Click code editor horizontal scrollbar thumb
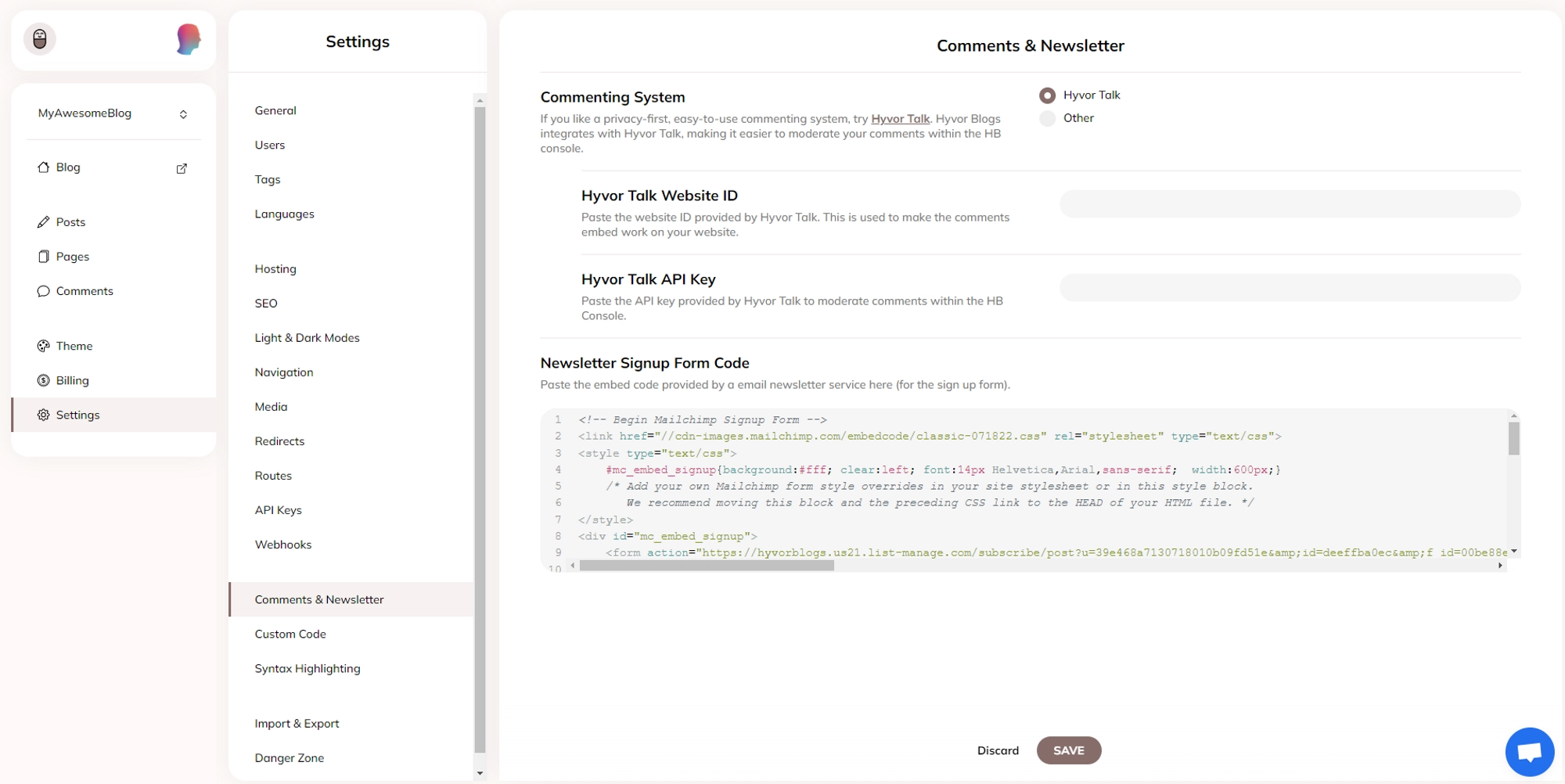 (x=707, y=566)
